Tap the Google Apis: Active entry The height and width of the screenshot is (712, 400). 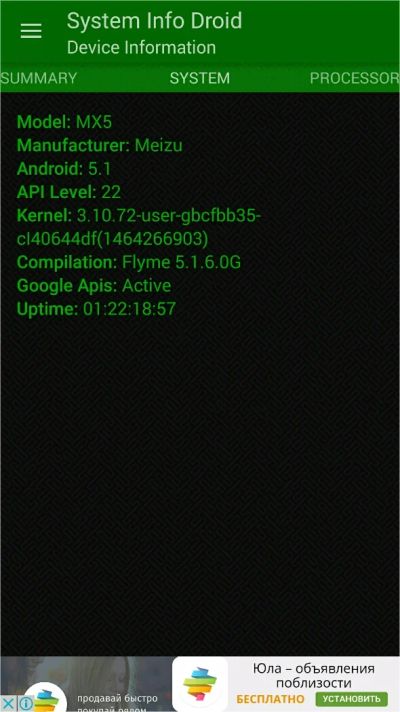(94, 286)
